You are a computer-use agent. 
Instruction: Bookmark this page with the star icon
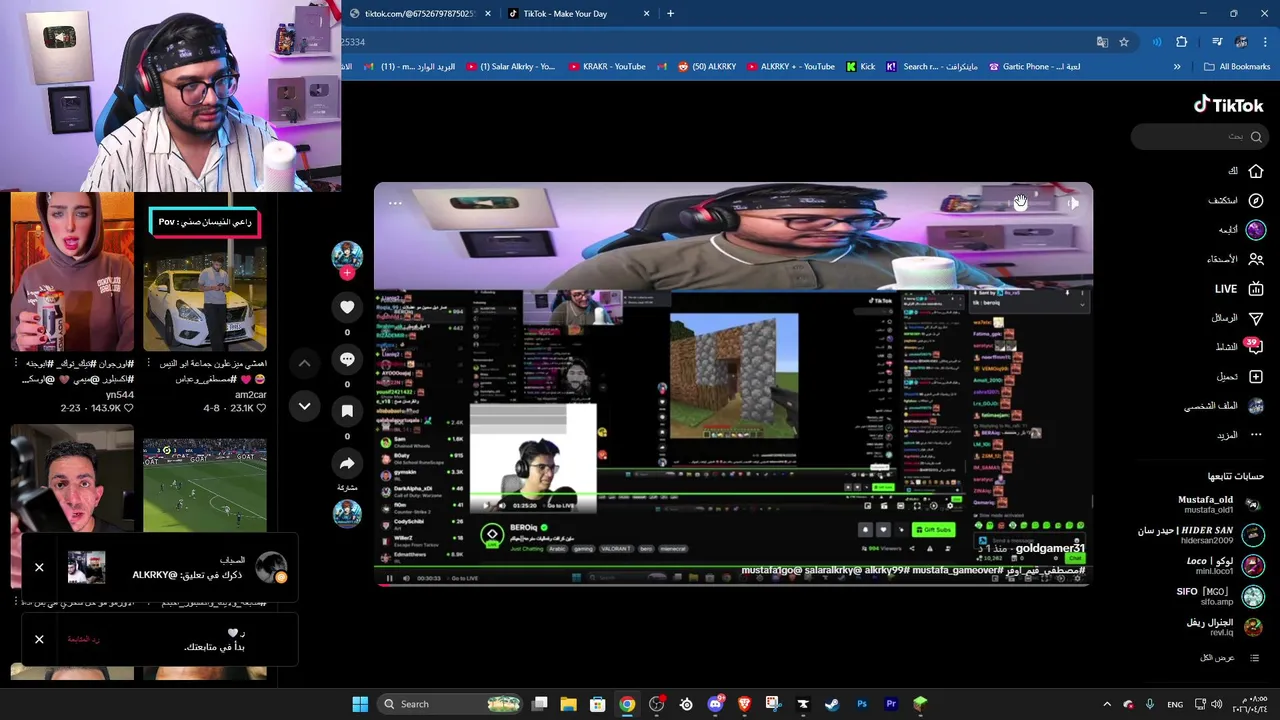[x=1124, y=42]
